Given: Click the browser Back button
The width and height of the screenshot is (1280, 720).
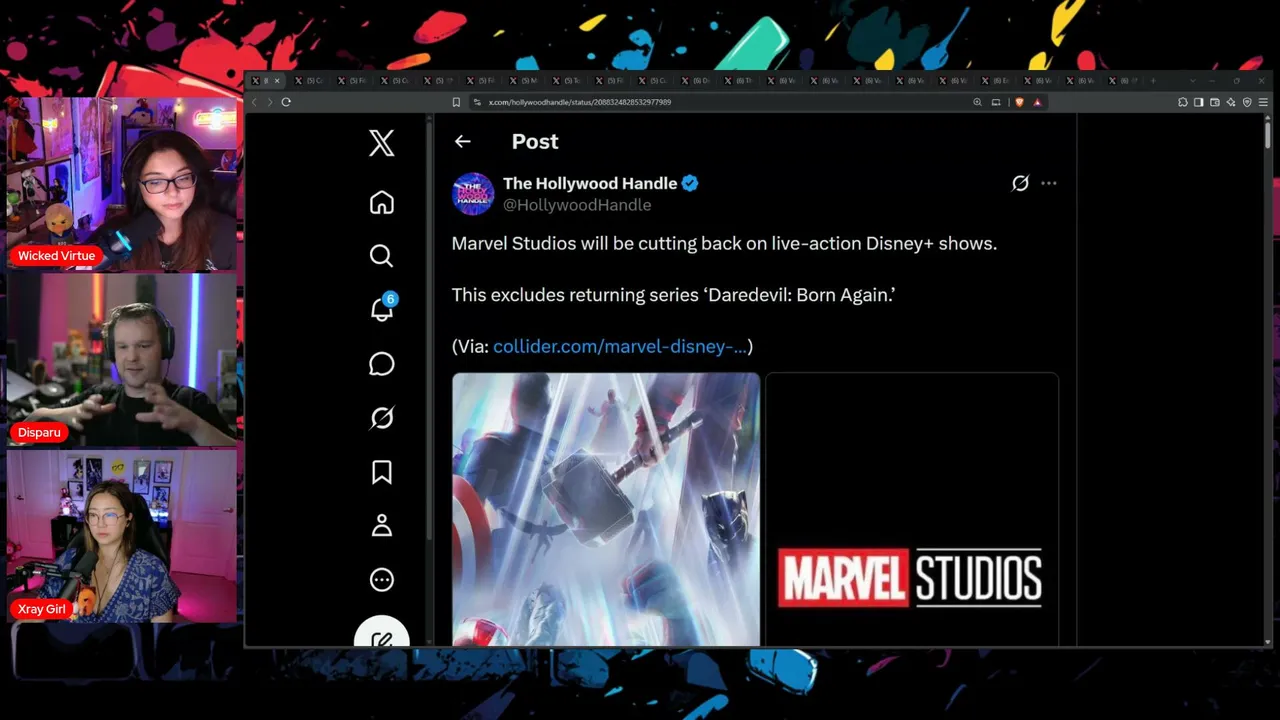Looking at the screenshot, I should pos(254,102).
